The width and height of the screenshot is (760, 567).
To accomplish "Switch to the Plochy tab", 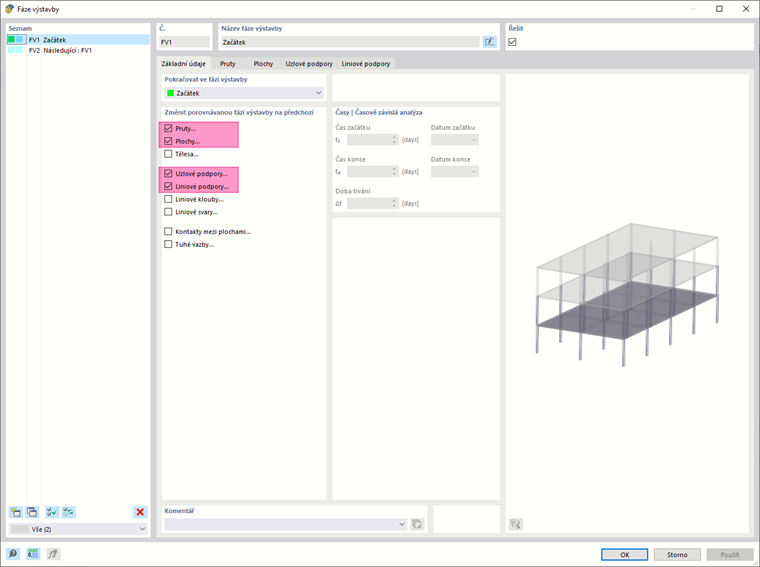I will [263, 63].
